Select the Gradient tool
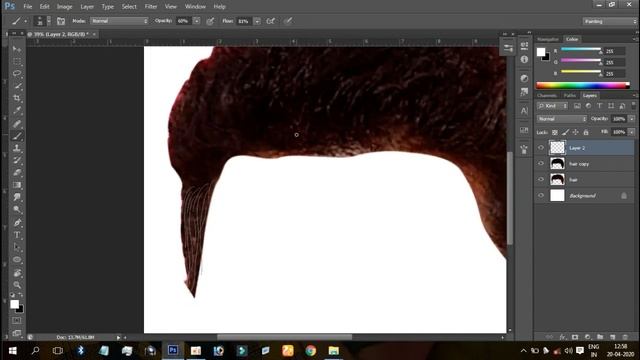This screenshot has height=360, width=640. pyautogui.click(x=17, y=185)
